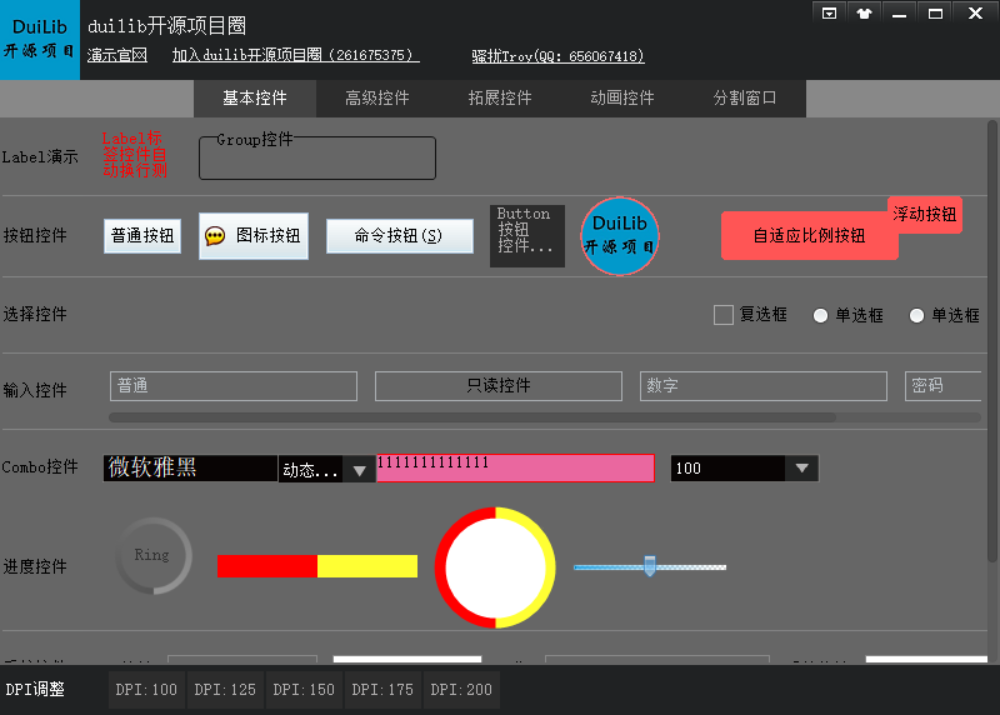The image size is (1000, 715).
Task: Click the red 自适应比例按钮 button
Action: pos(809,236)
